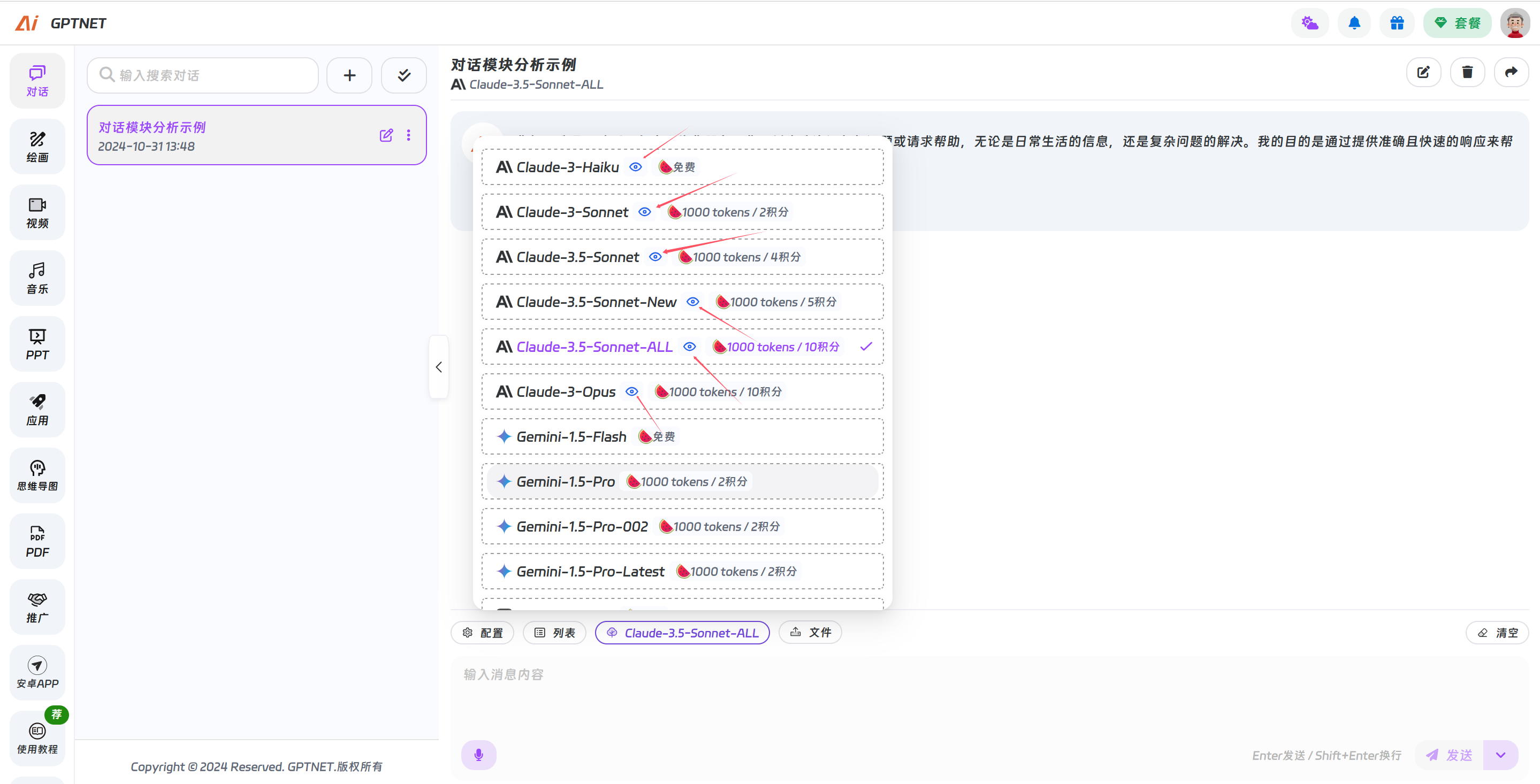Open the 应用 apps section

click(x=37, y=409)
